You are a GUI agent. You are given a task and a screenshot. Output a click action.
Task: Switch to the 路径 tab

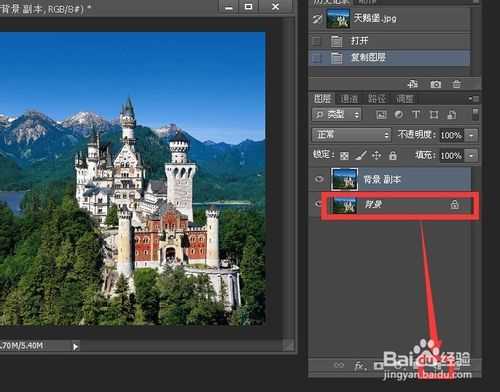pos(377,99)
